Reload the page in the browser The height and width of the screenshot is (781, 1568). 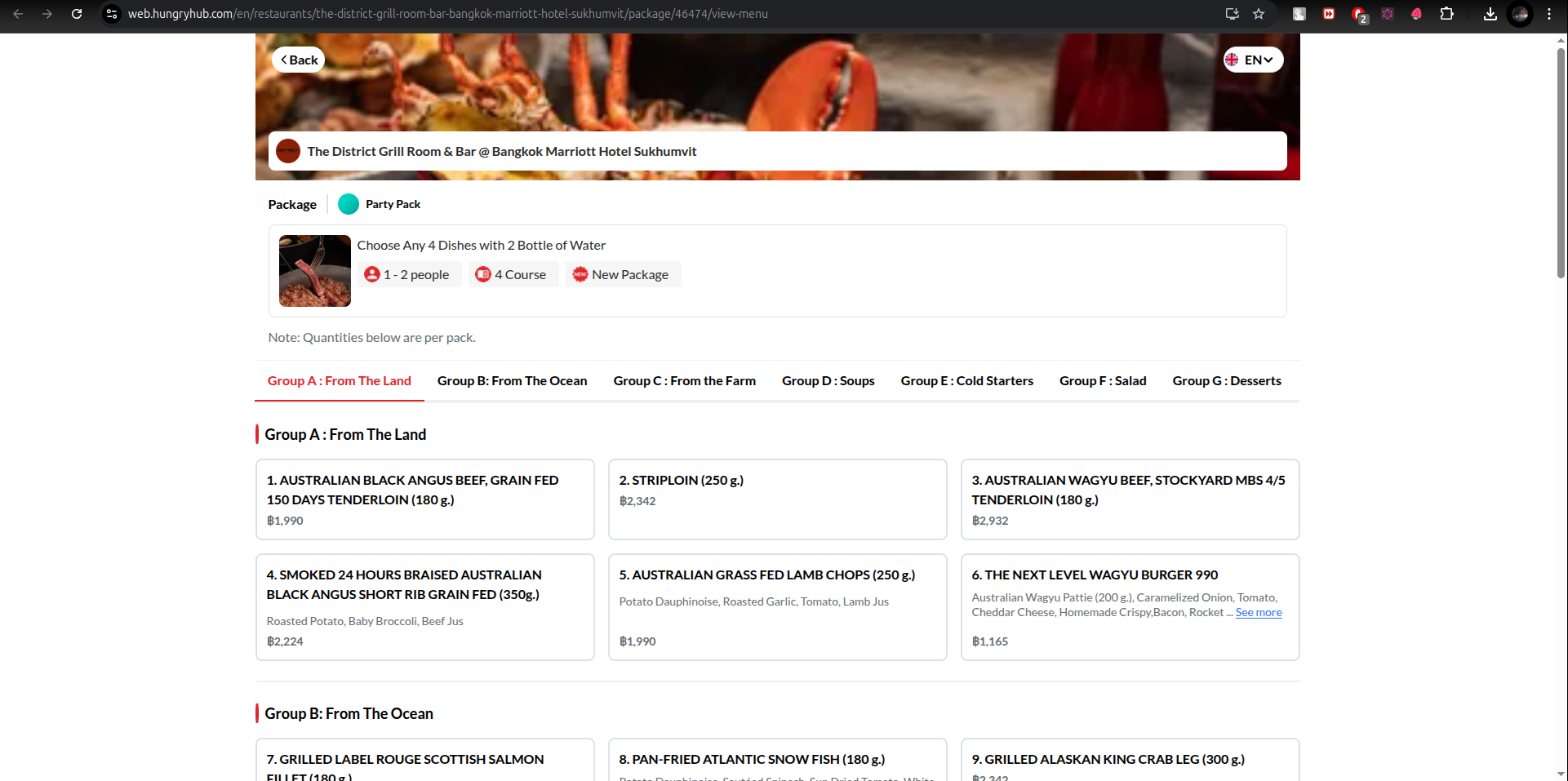[77, 14]
